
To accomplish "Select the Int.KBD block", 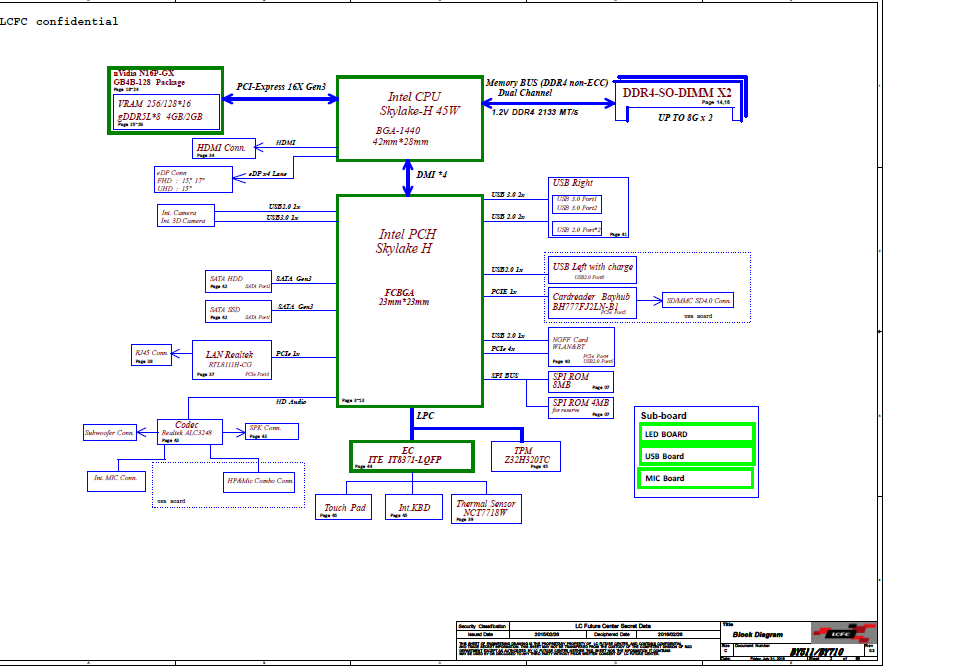I will [x=414, y=508].
